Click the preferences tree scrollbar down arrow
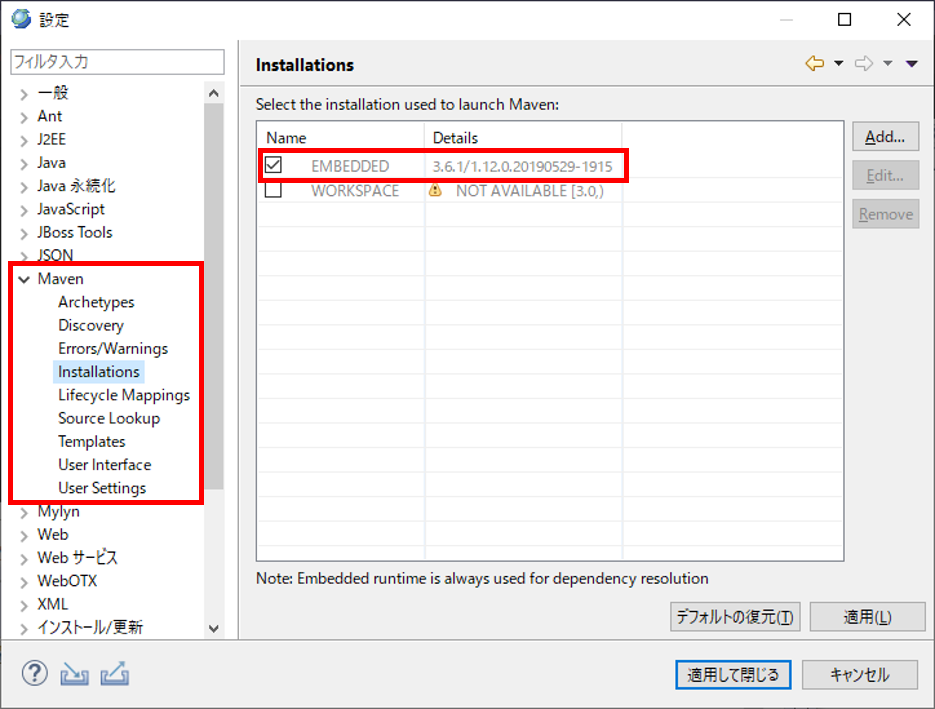This screenshot has width=935, height=709. (214, 628)
